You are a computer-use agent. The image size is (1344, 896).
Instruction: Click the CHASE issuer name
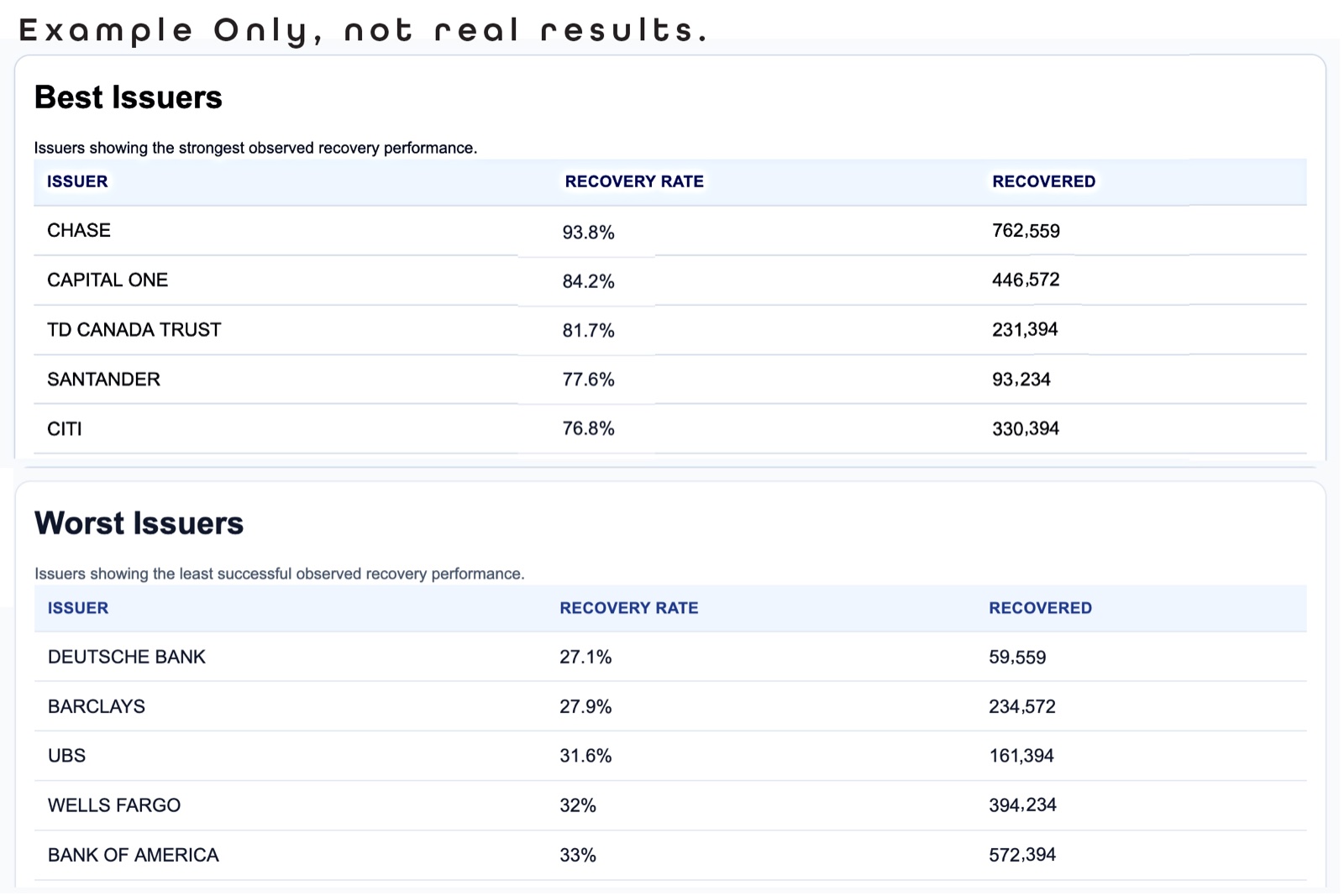click(79, 230)
